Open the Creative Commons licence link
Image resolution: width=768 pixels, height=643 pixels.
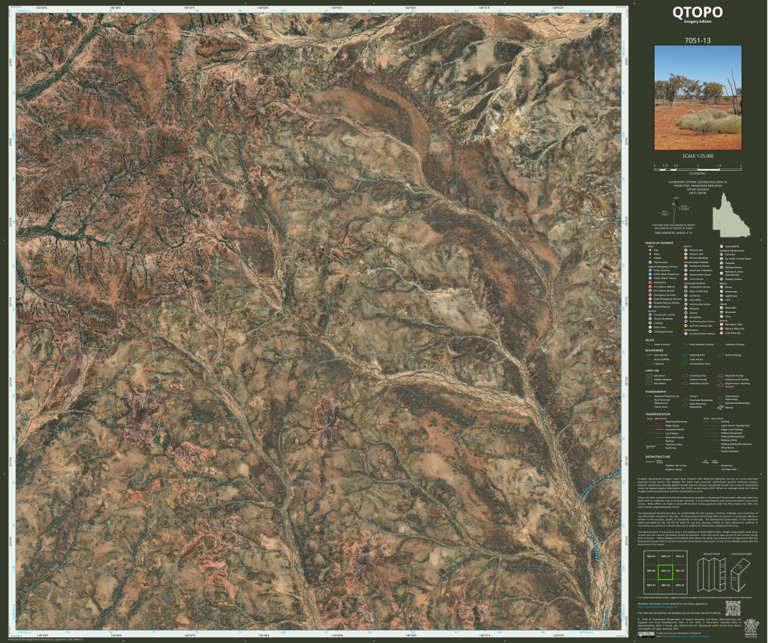tap(685, 636)
